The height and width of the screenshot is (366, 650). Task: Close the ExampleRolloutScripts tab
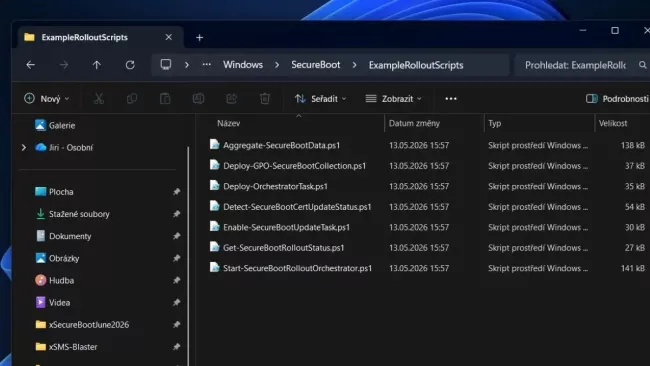coord(169,37)
